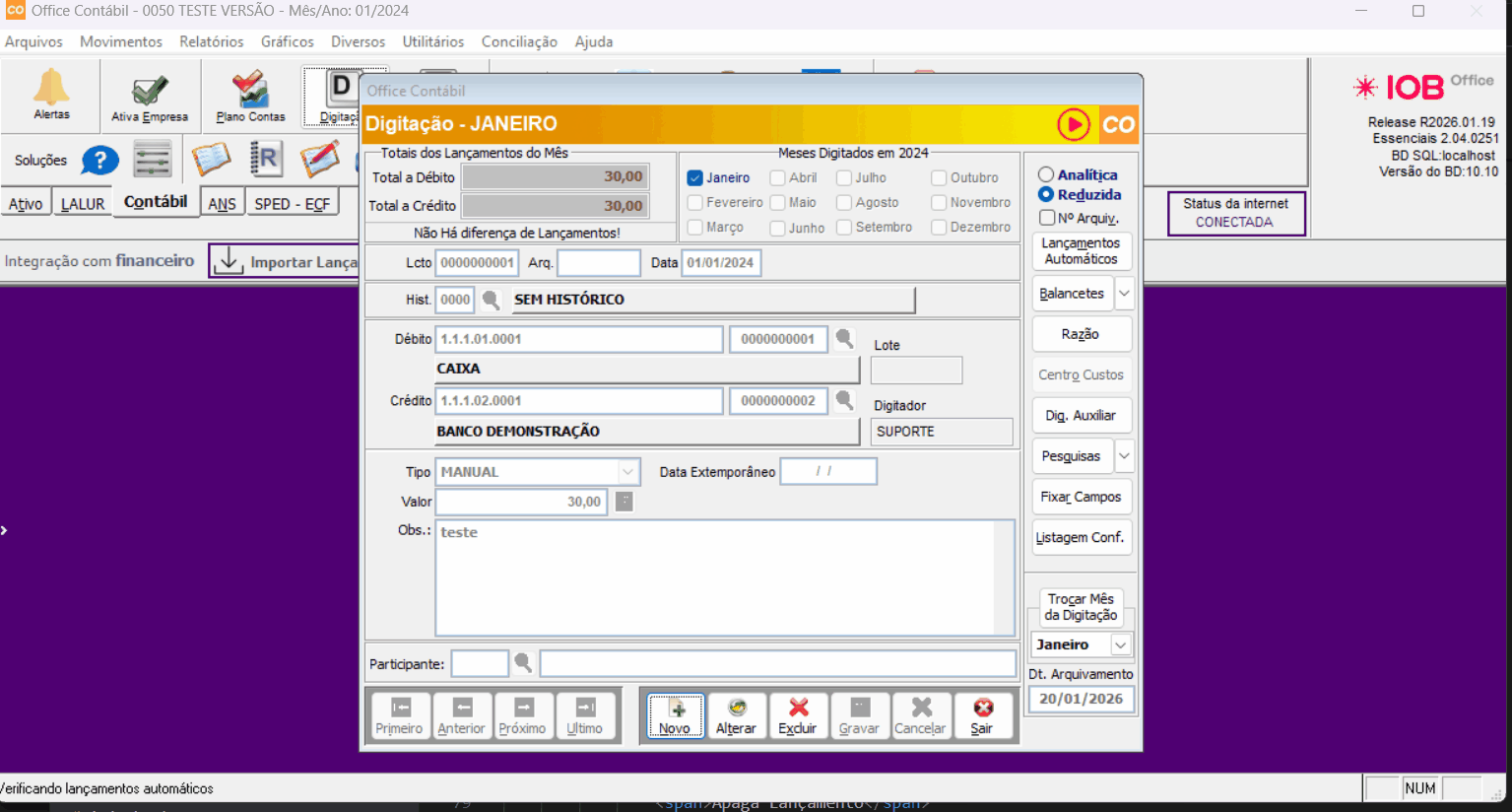The image size is (1512, 812).
Task: Open the Relatórios menu
Action: tap(211, 41)
